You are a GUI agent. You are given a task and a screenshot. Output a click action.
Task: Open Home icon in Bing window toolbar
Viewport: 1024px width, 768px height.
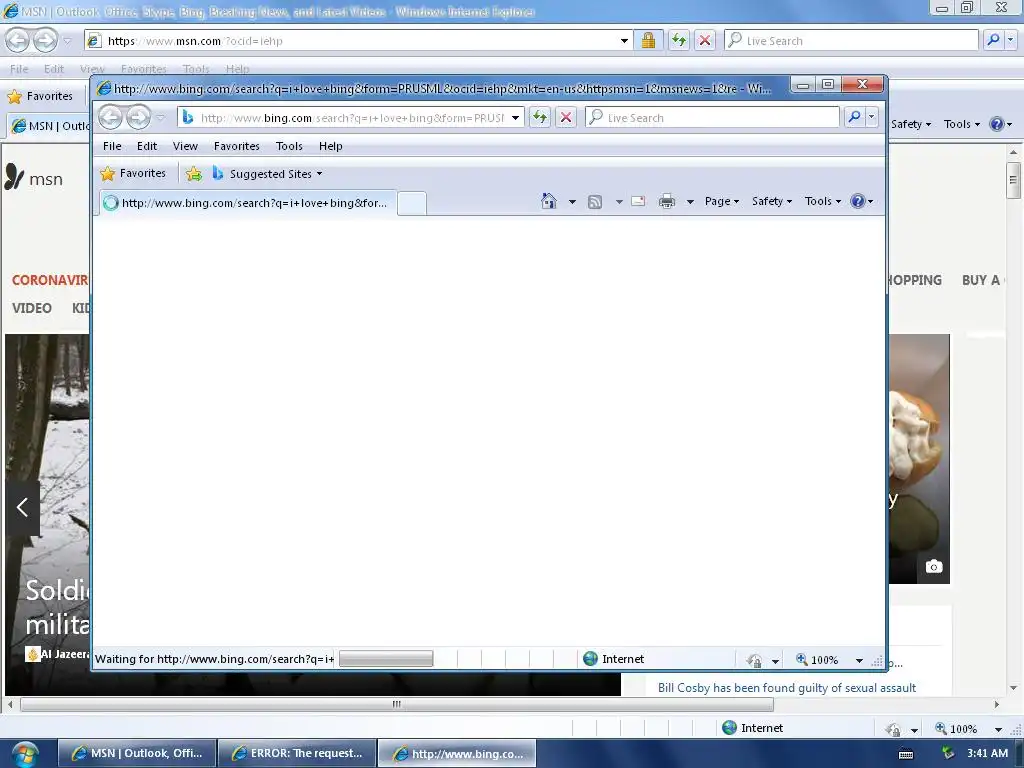549,201
